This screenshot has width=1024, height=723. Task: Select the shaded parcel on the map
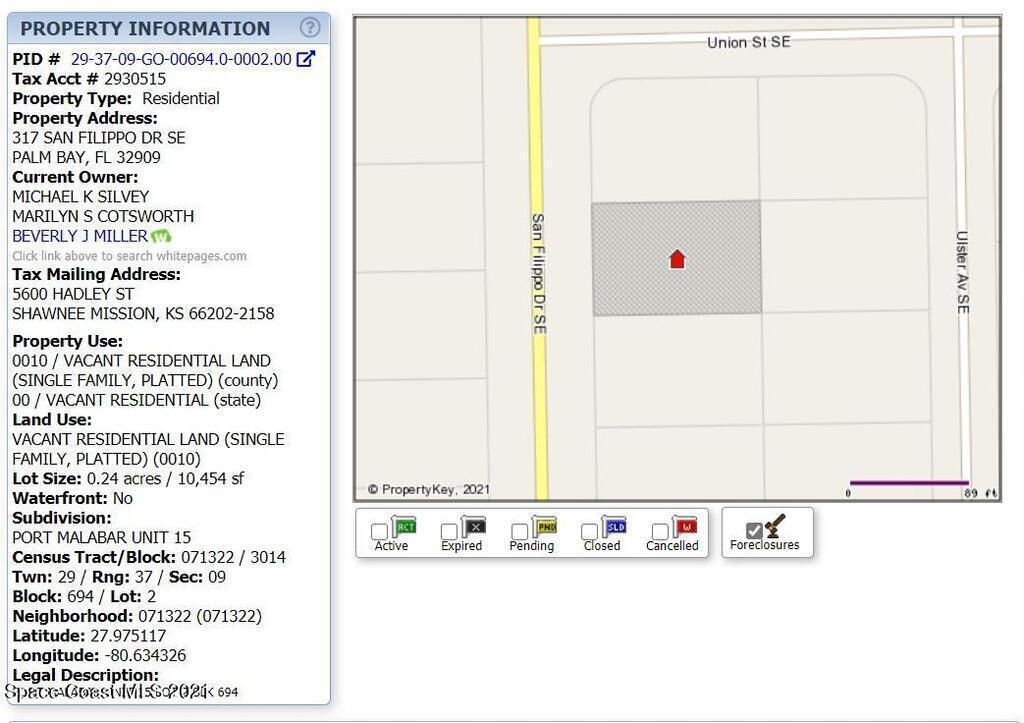pos(630,285)
